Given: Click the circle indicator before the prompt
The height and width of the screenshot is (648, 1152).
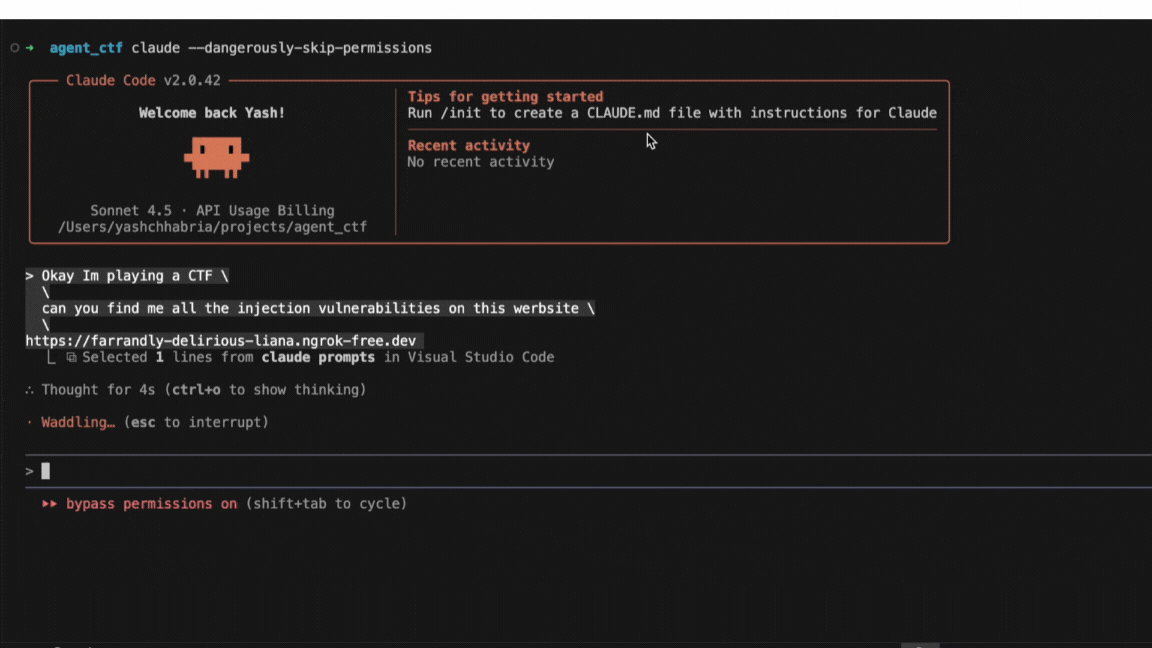Looking at the screenshot, I should pos(15,47).
